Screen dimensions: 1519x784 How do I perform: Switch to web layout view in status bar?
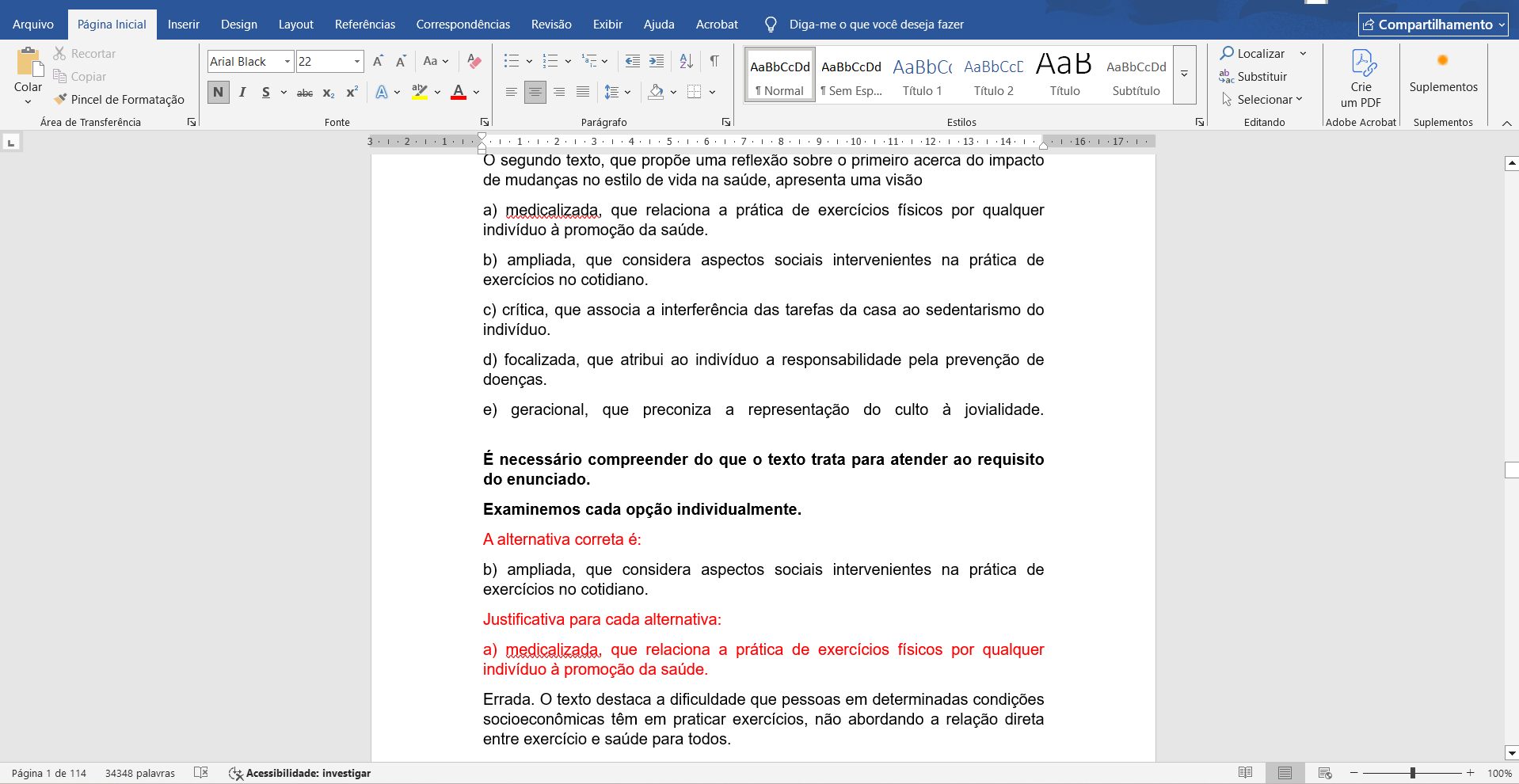tap(1325, 773)
